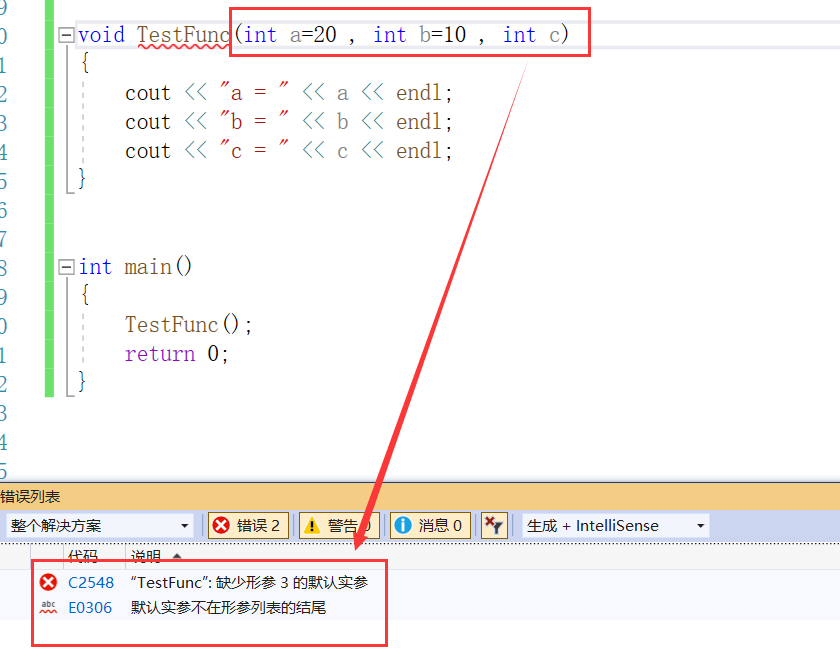This screenshot has width=840, height=671.
Task: Click the cout line printing "c = "
Action: click(289, 151)
